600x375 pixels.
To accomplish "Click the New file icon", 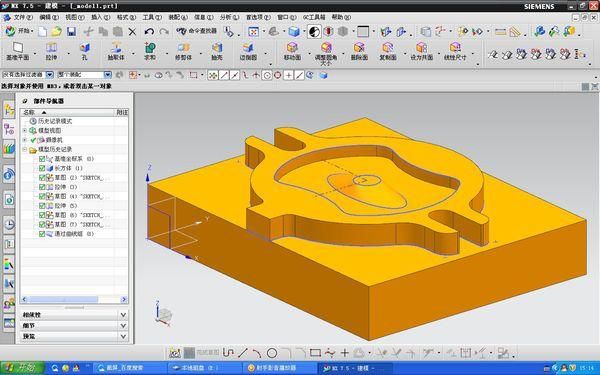I will click(x=42, y=31).
